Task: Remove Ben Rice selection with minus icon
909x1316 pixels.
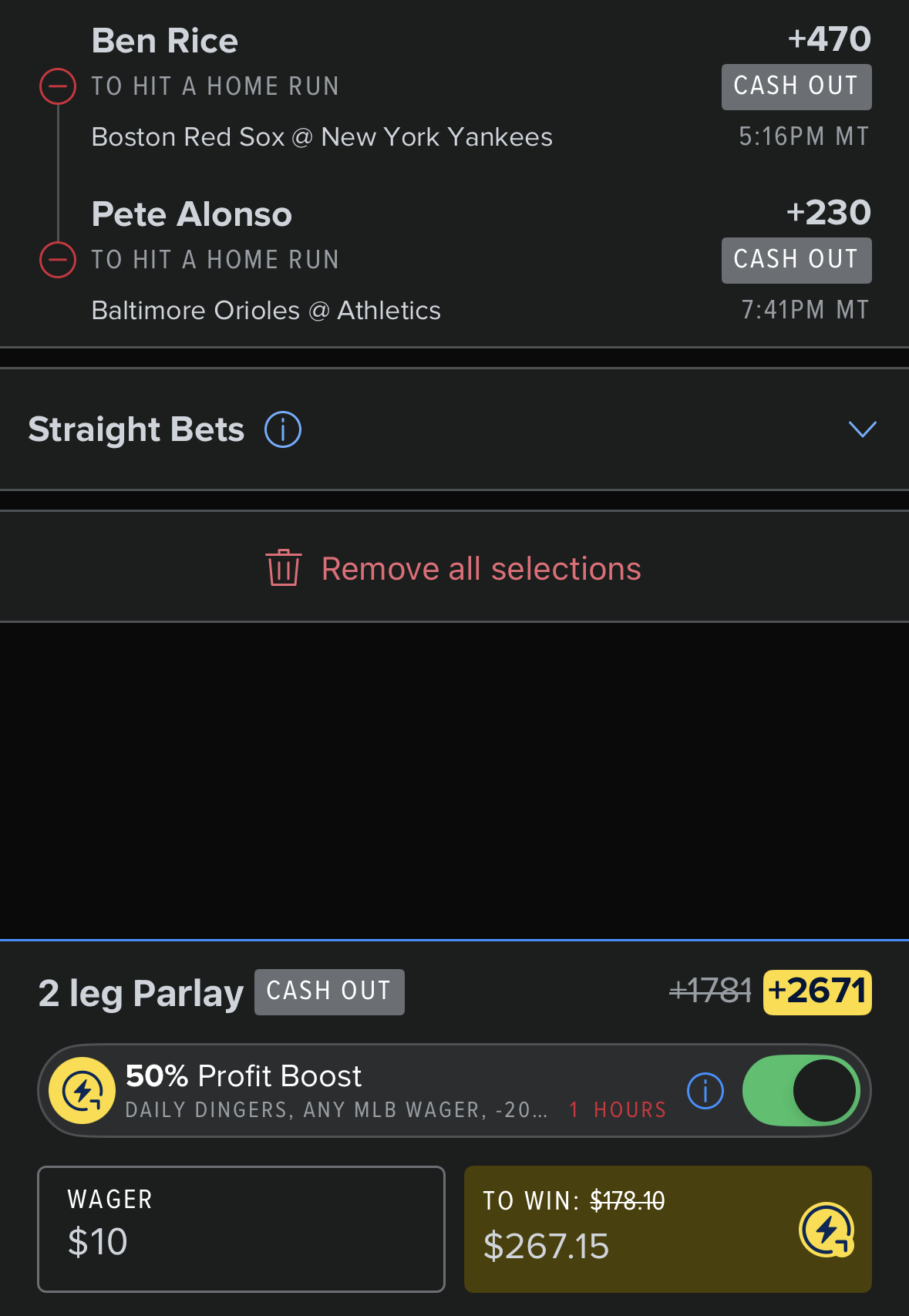Action: [58, 86]
